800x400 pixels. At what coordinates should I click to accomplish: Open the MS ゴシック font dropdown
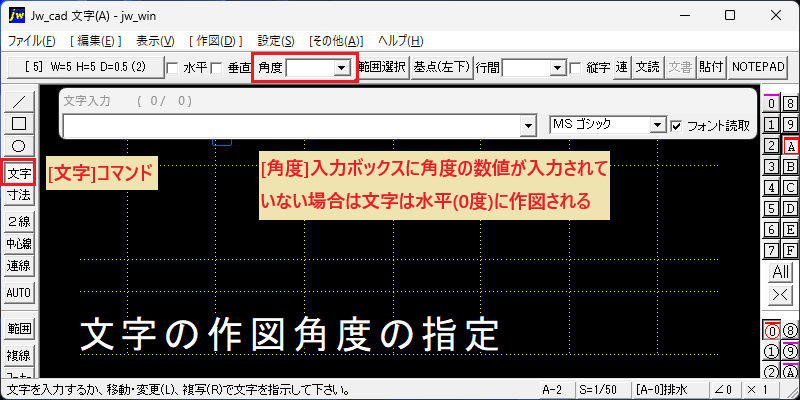pyautogui.click(x=659, y=125)
